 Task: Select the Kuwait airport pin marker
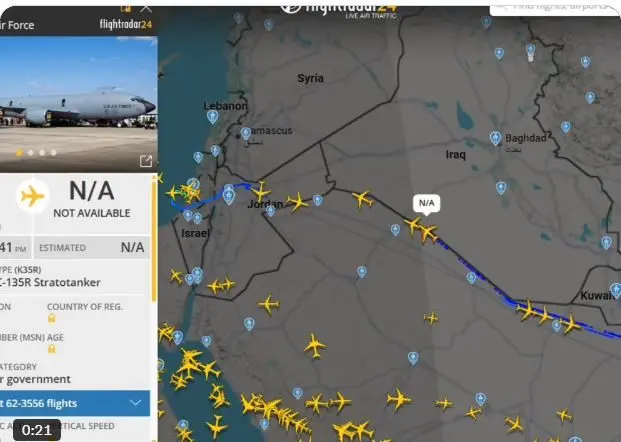coord(616,290)
